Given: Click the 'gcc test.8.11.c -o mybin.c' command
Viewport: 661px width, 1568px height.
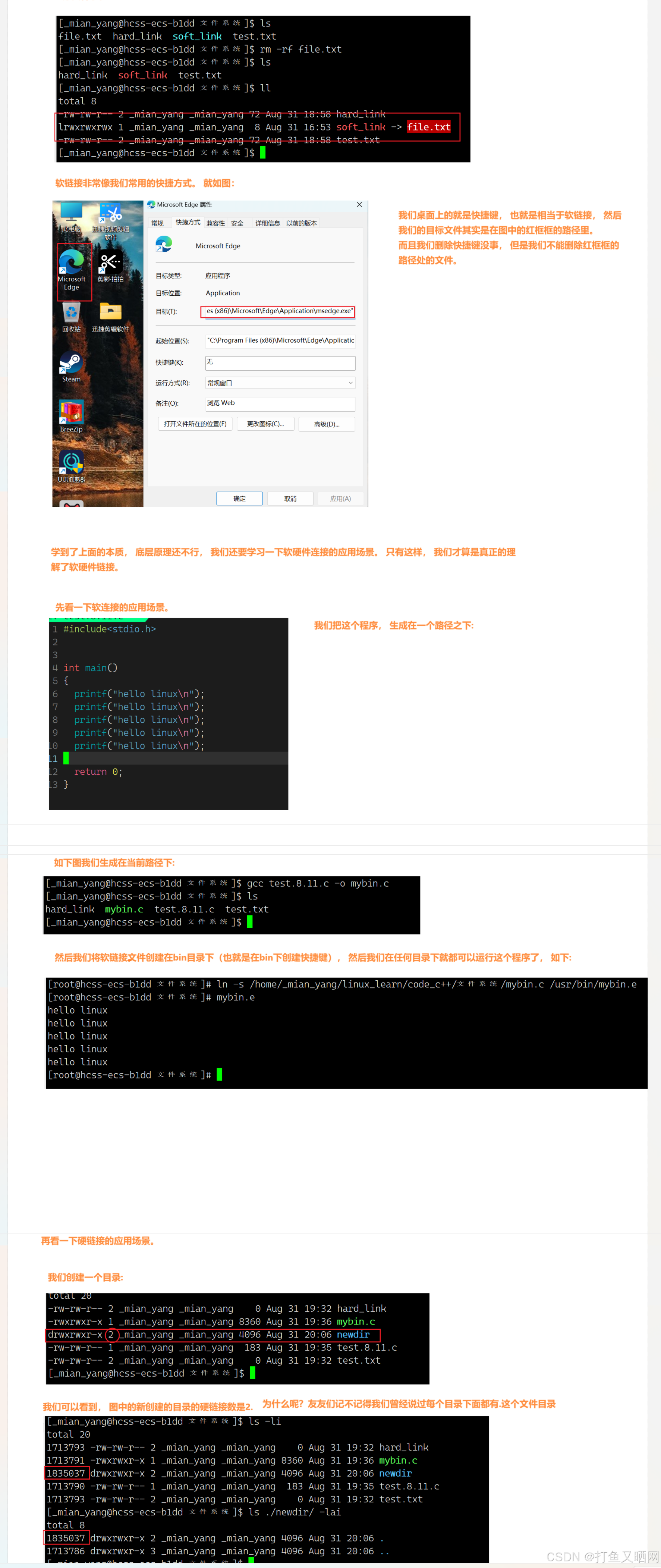Looking at the screenshot, I should tap(318, 883).
